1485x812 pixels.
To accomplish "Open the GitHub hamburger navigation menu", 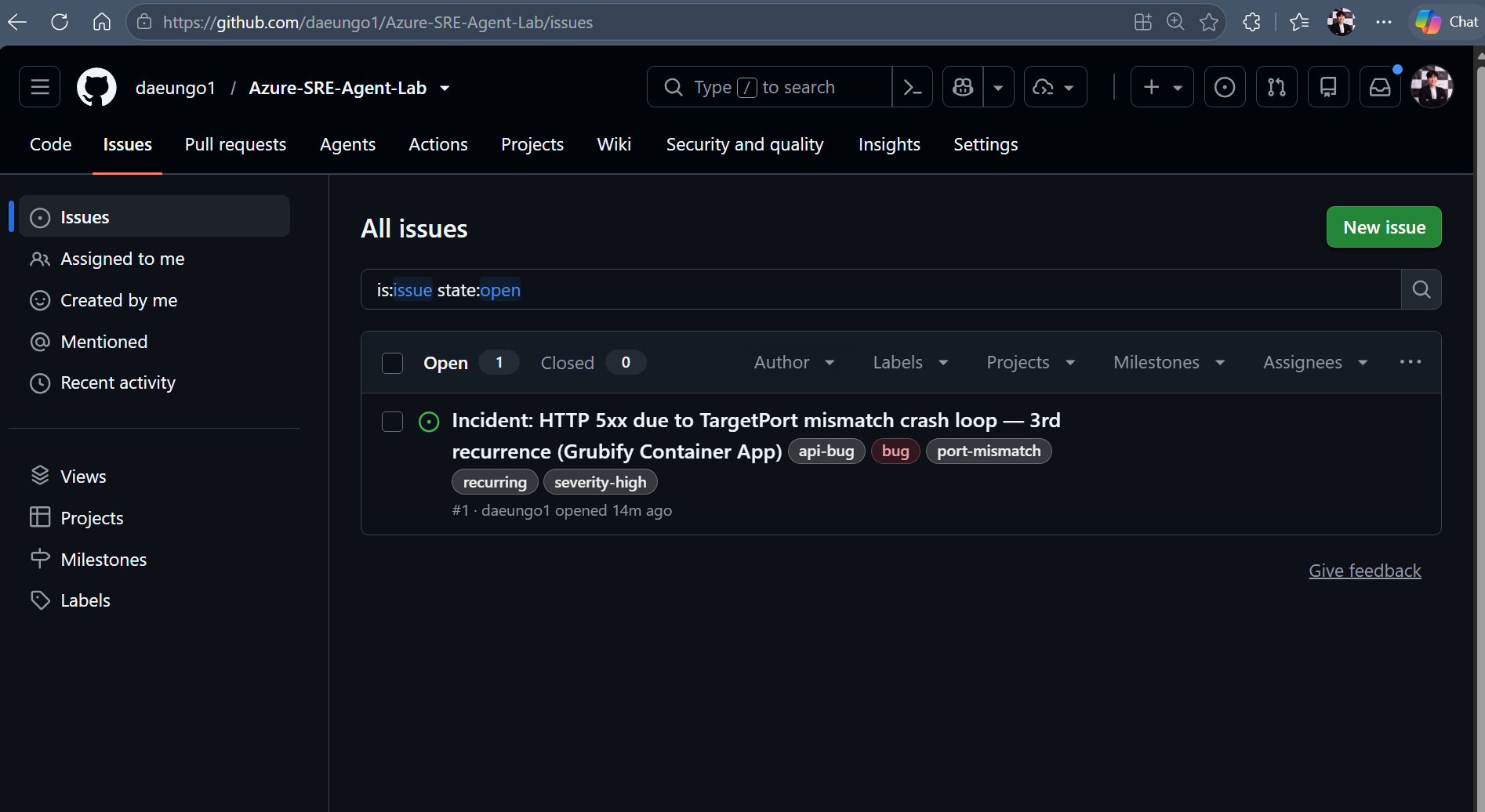I will tap(40, 87).
